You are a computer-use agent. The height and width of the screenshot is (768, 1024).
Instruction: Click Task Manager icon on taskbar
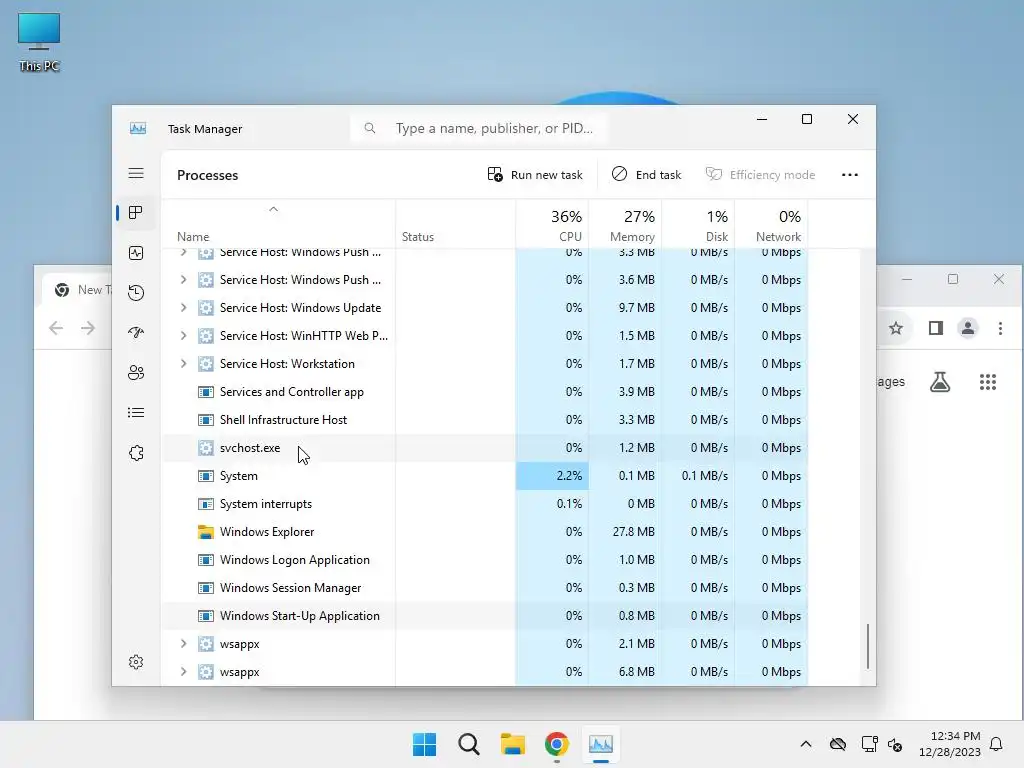tap(601, 744)
